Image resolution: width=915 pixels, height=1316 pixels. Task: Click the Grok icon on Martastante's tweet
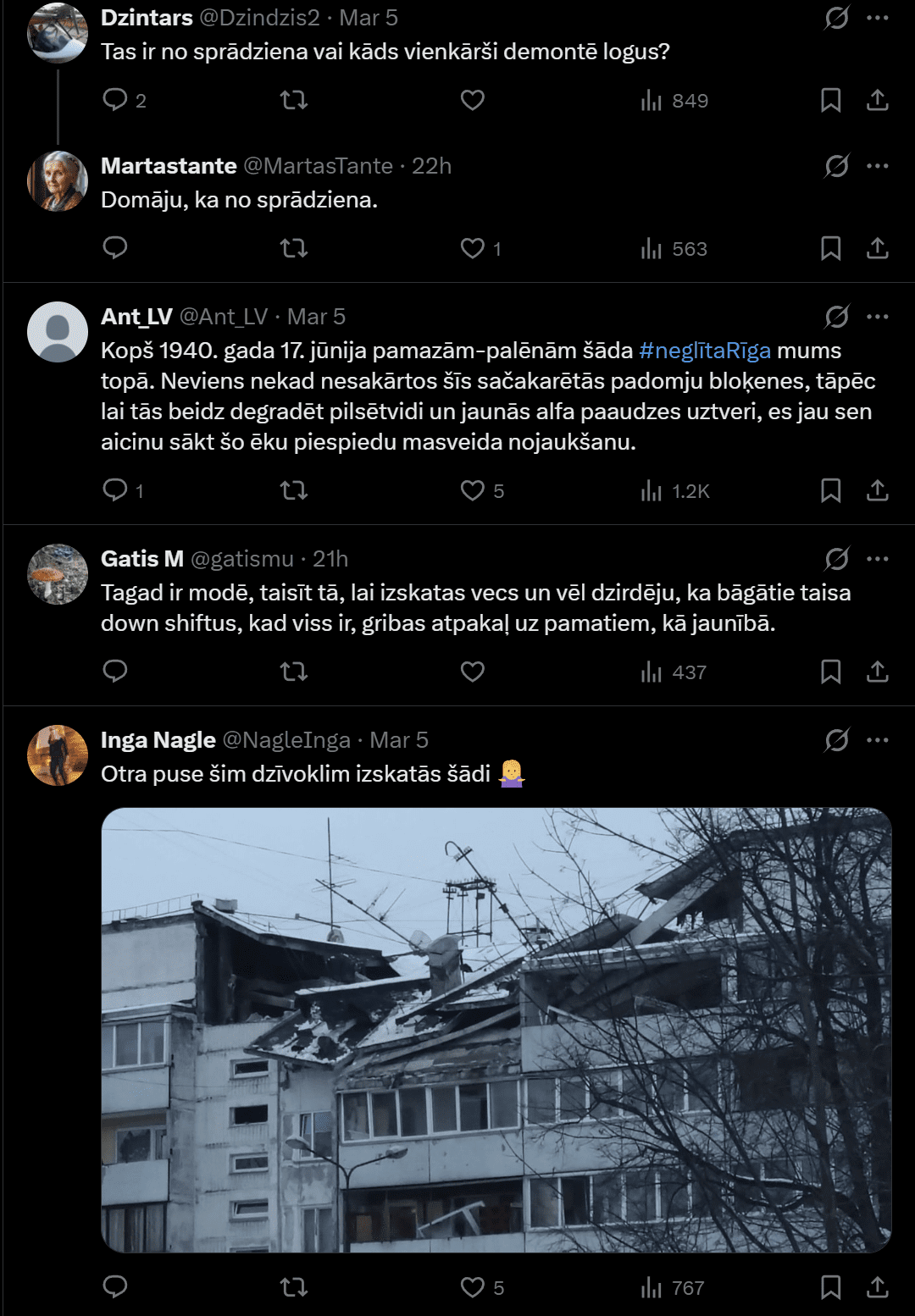point(836,166)
